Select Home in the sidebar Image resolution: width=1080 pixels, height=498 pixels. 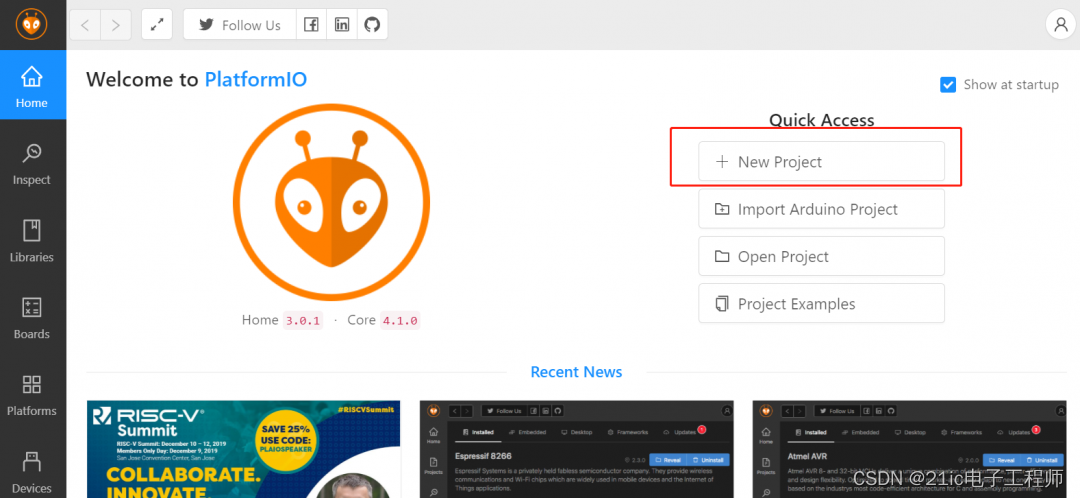[x=32, y=85]
